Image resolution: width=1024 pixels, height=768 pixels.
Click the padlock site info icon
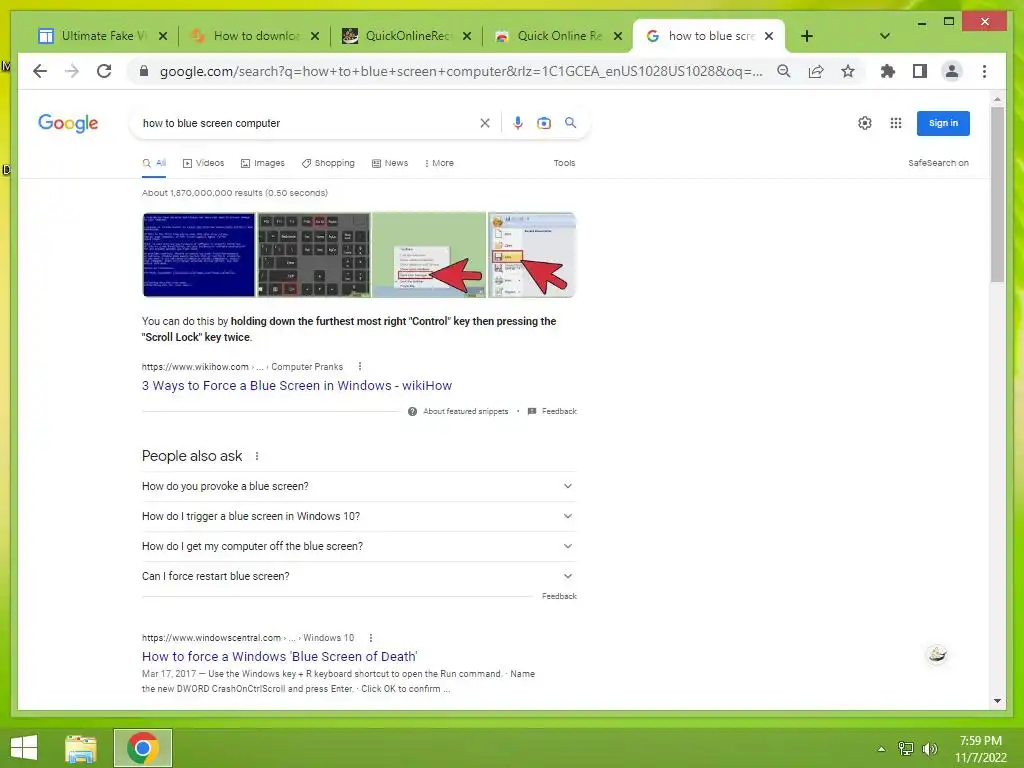point(144,71)
